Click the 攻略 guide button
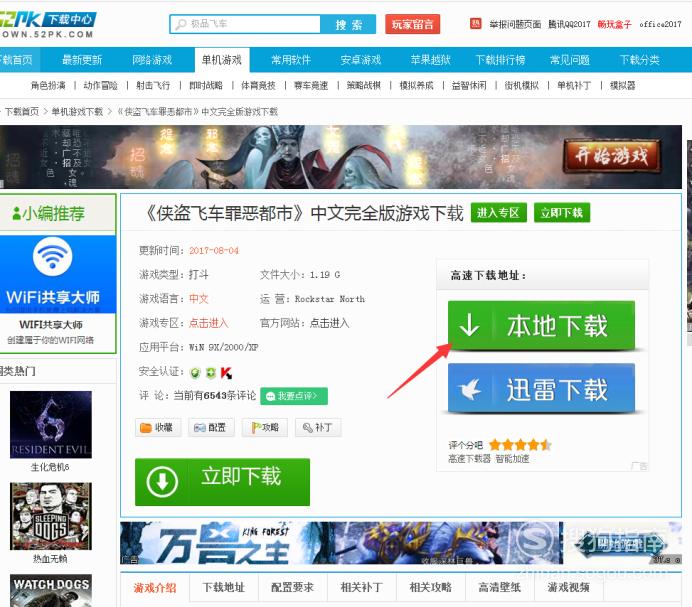This screenshot has width=692, height=607. pyautogui.click(x=264, y=427)
